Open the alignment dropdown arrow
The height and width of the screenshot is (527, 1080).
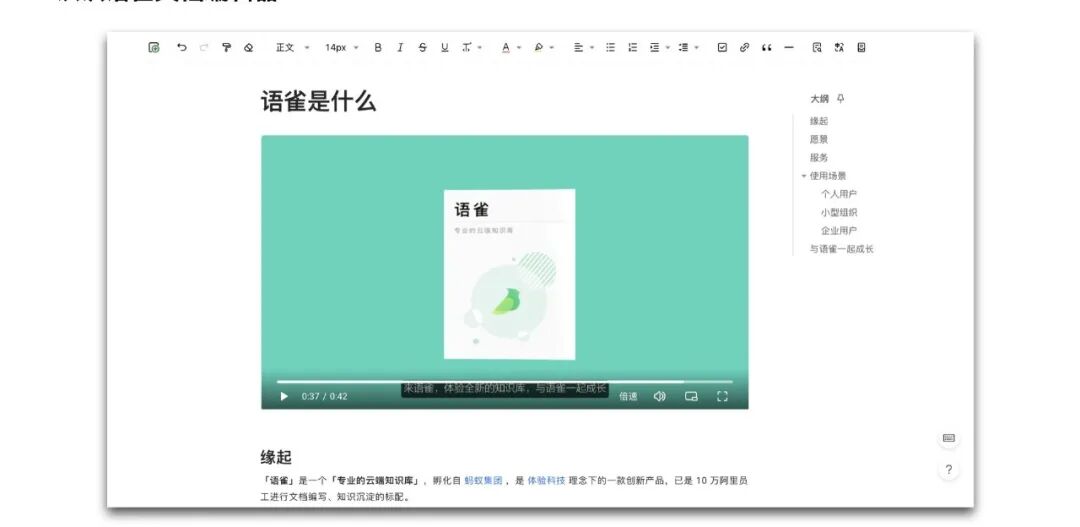click(592, 48)
